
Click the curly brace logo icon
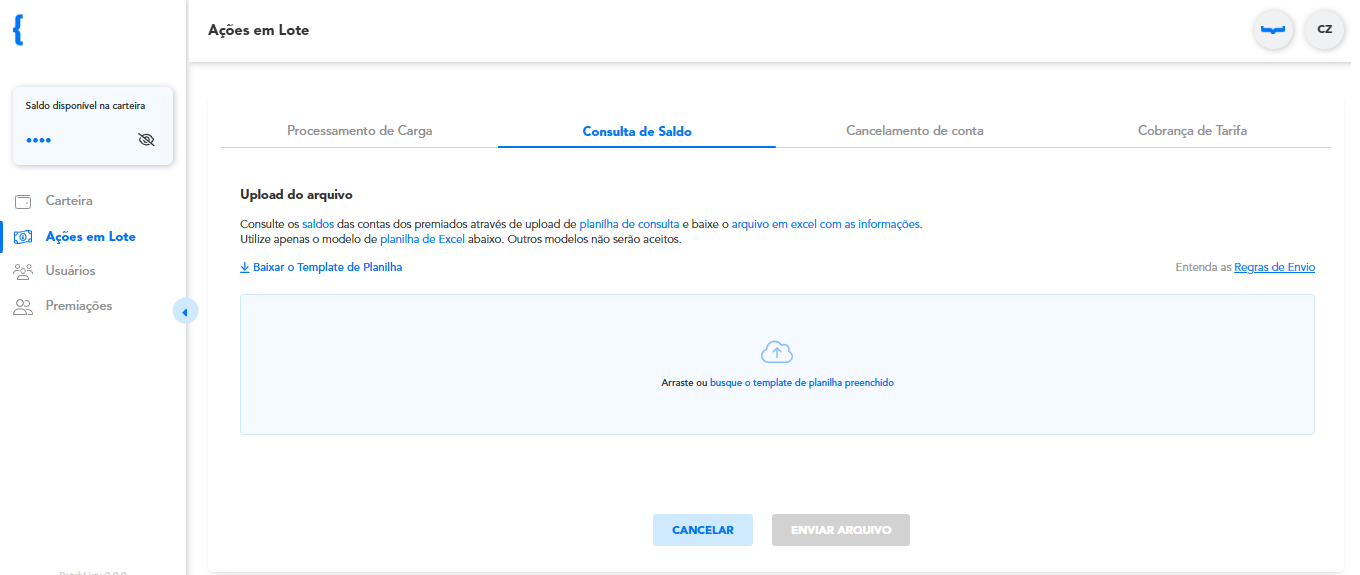(18, 30)
